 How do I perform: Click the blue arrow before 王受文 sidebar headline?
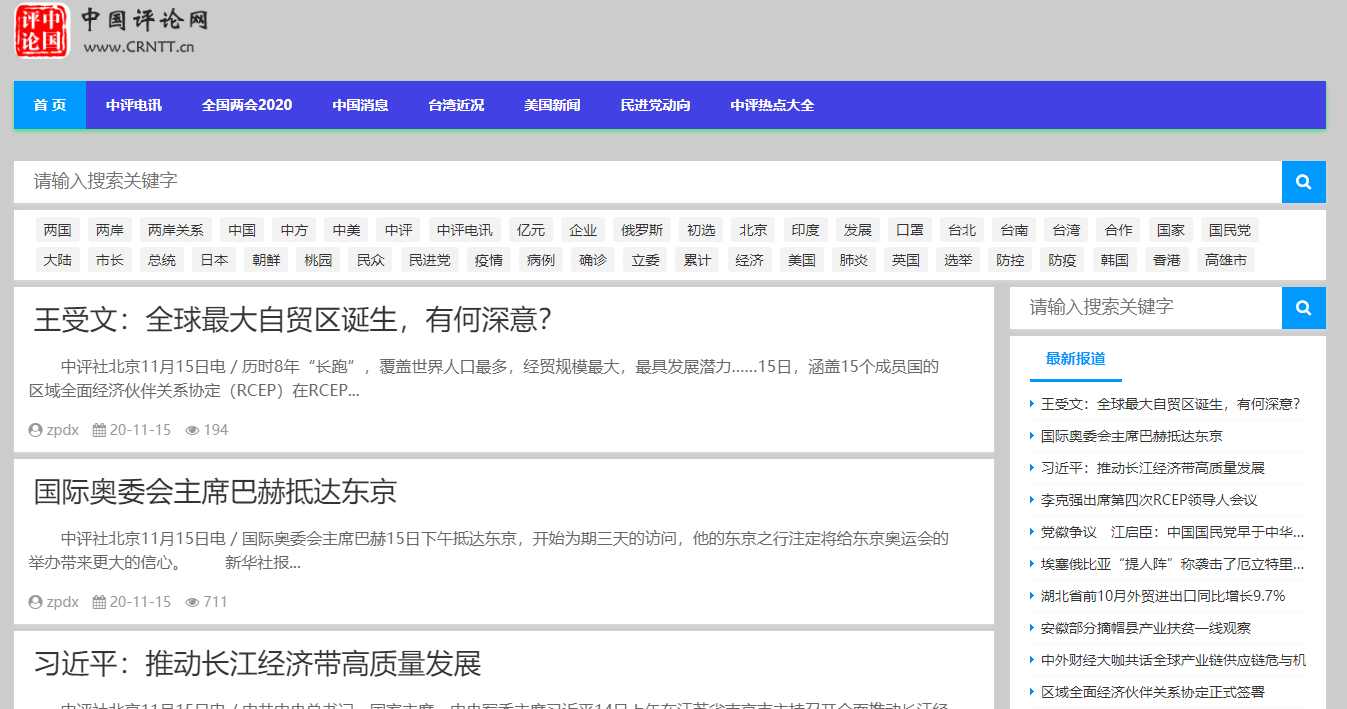(1033, 404)
